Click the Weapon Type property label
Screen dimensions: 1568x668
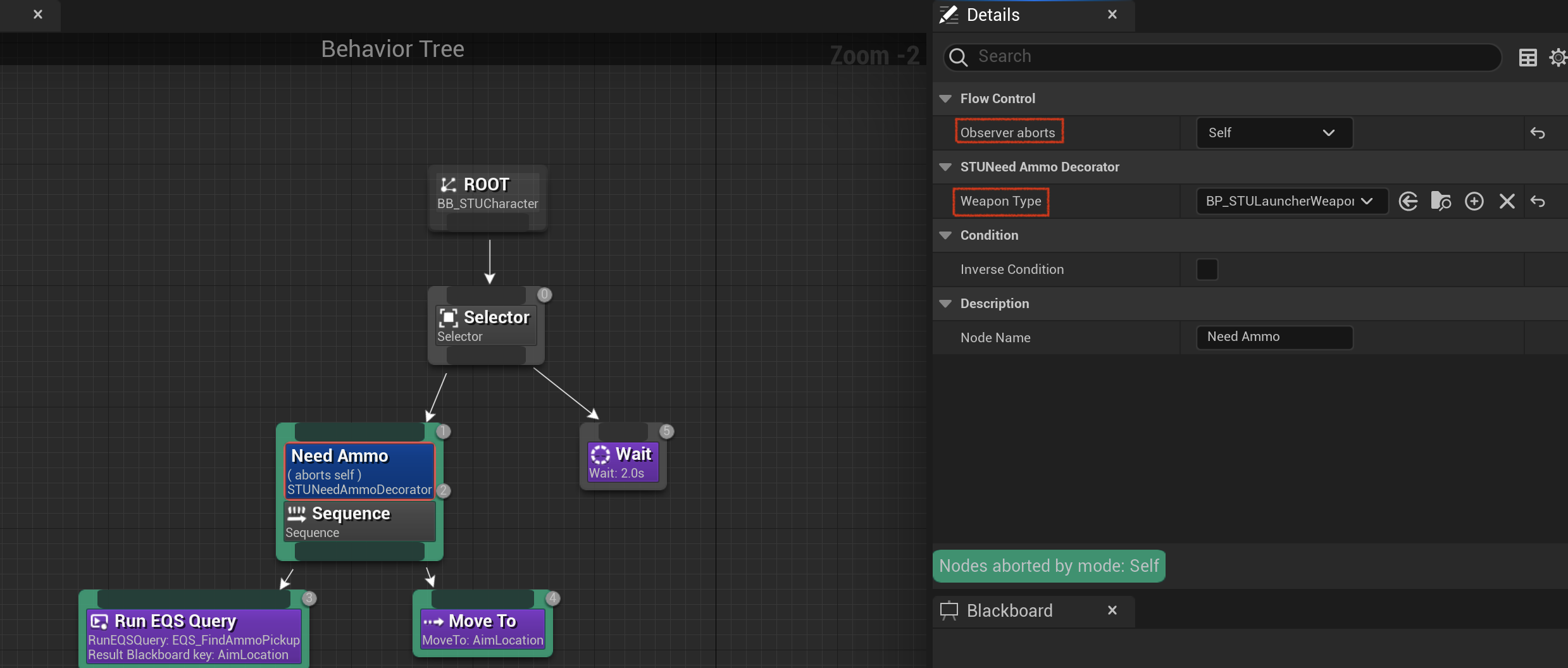coord(1000,201)
